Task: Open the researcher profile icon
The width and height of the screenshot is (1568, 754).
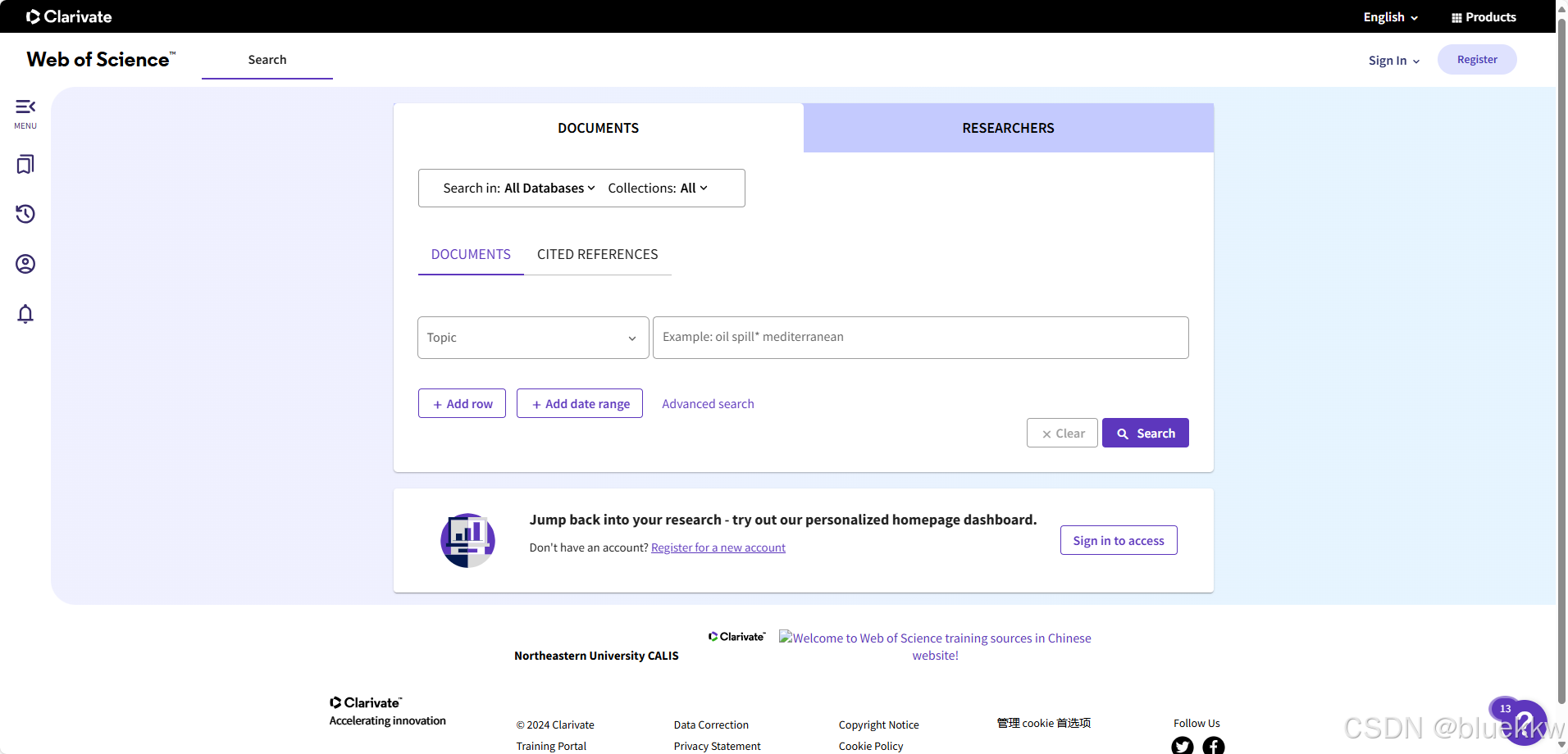Action: (25, 264)
